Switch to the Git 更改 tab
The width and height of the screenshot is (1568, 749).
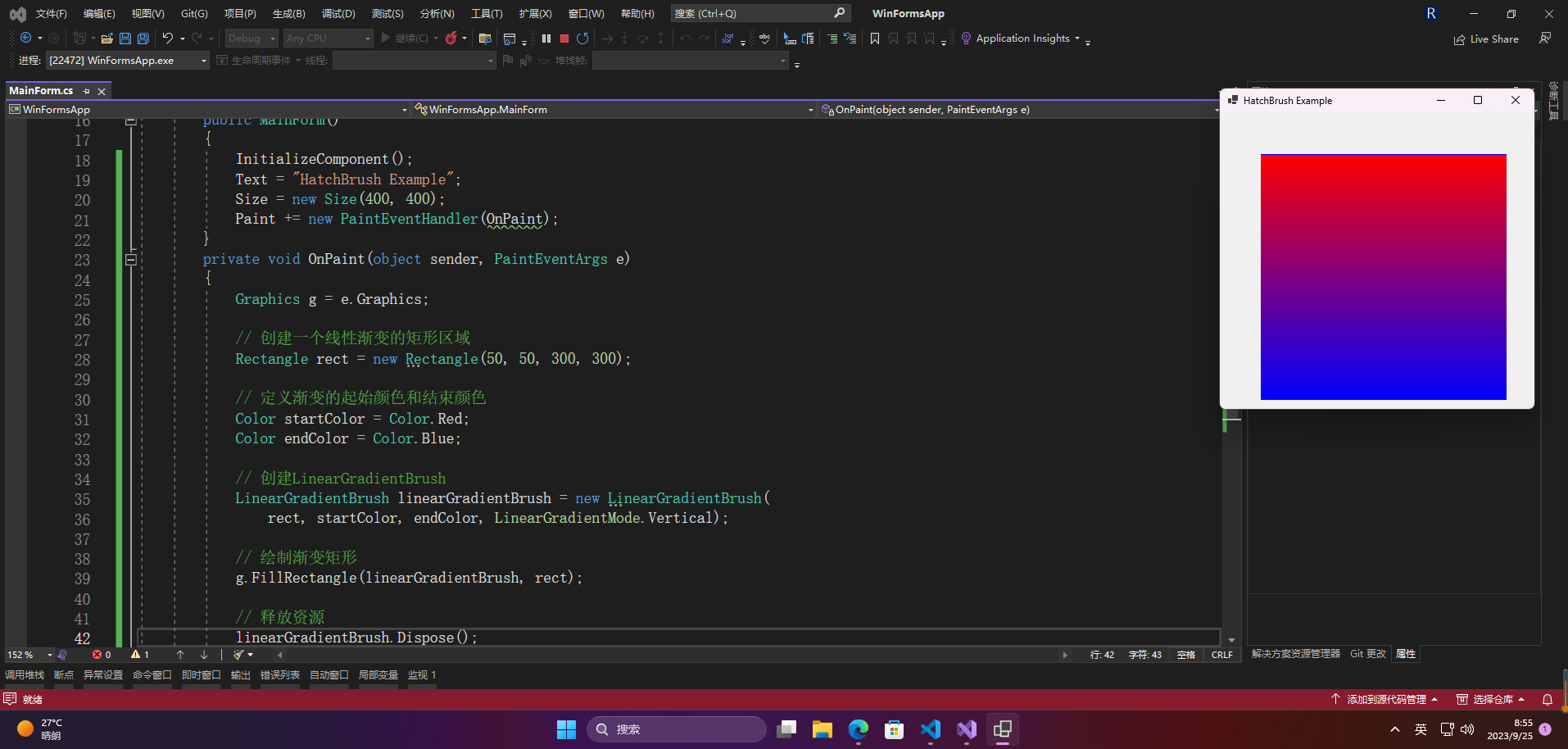(x=1368, y=654)
